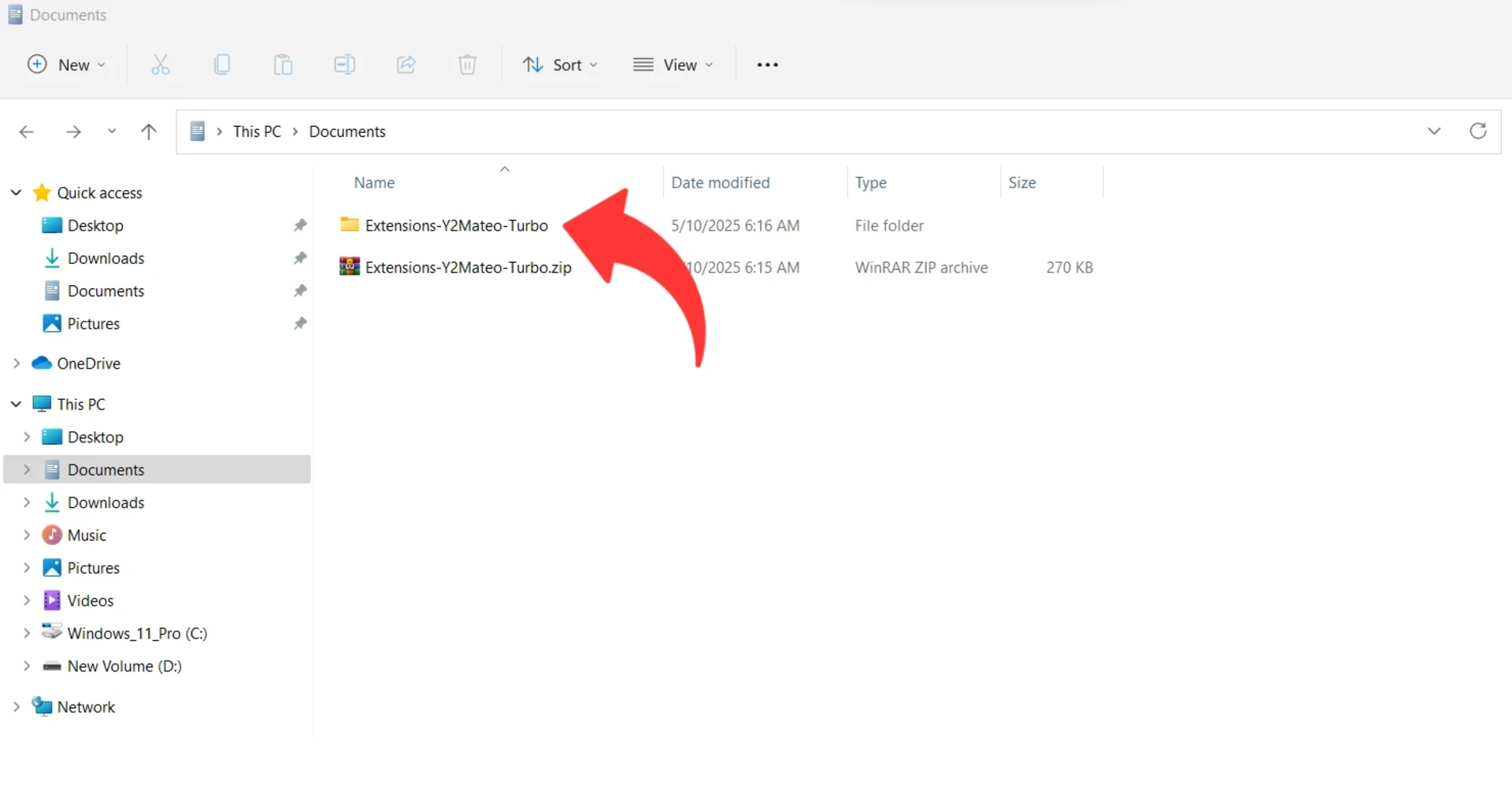Go up one folder level
The height and width of the screenshot is (803, 1512).
point(148,131)
